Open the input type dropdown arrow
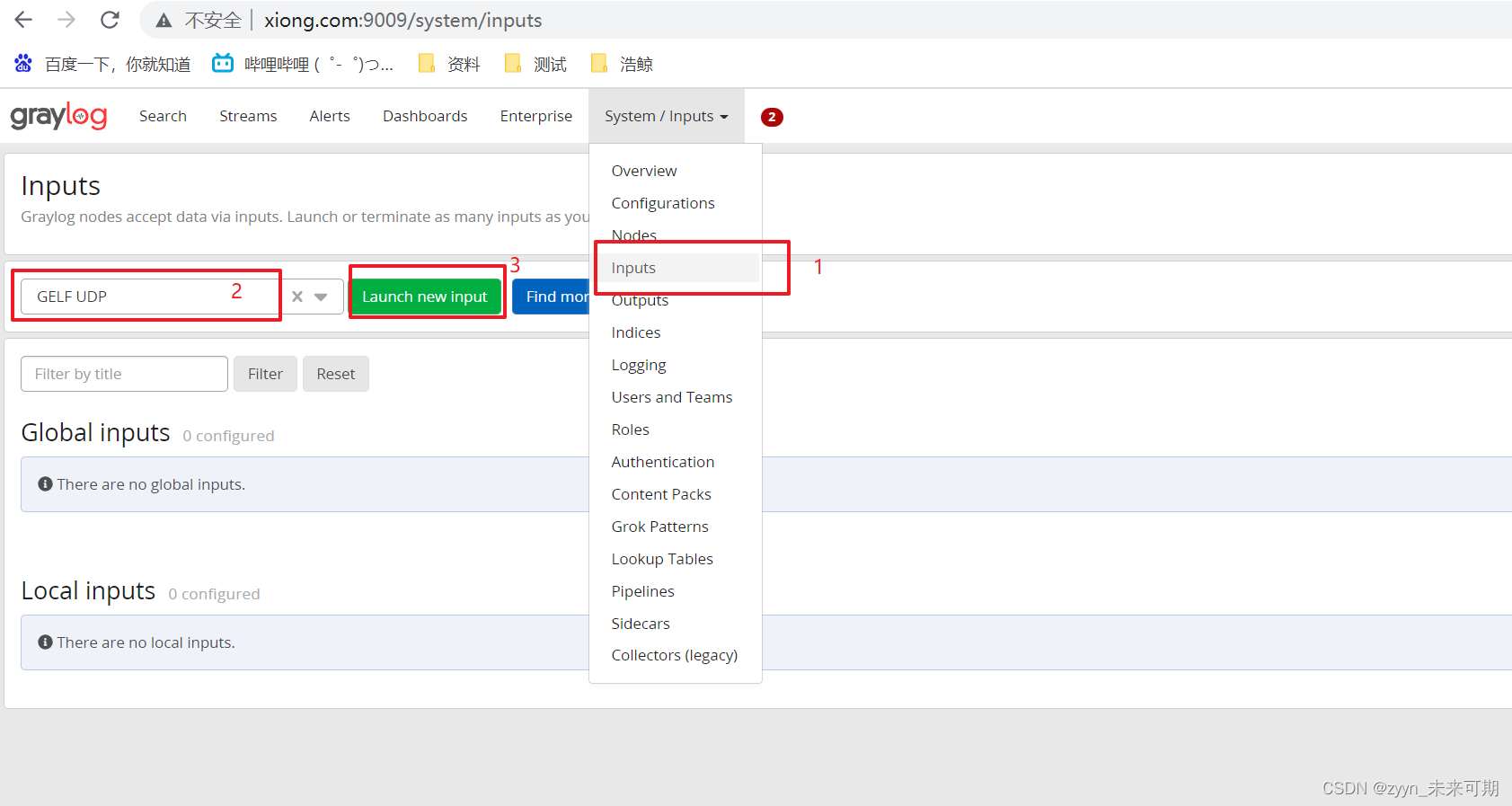1512x806 pixels. point(321,297)
